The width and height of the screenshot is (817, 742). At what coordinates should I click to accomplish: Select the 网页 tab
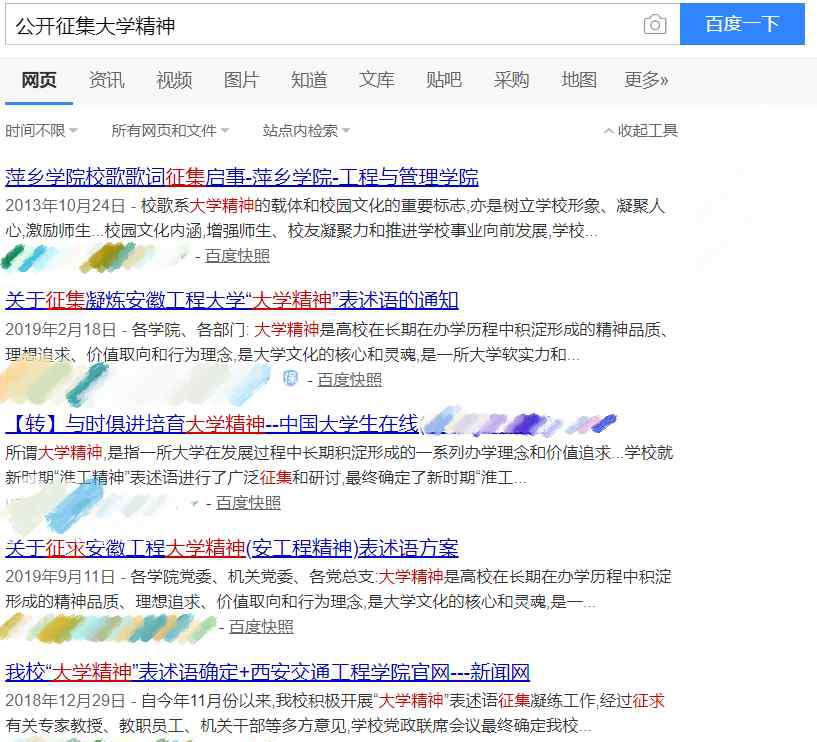tap(39, 80)
